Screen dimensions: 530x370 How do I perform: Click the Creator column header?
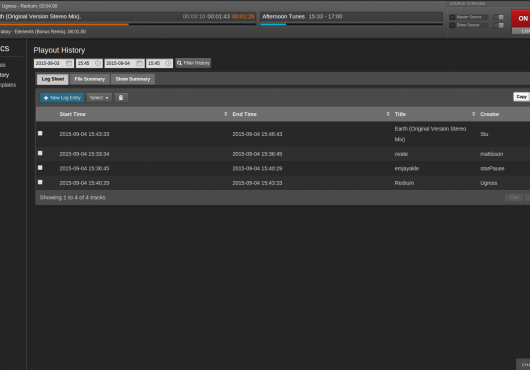pos(490,114)
